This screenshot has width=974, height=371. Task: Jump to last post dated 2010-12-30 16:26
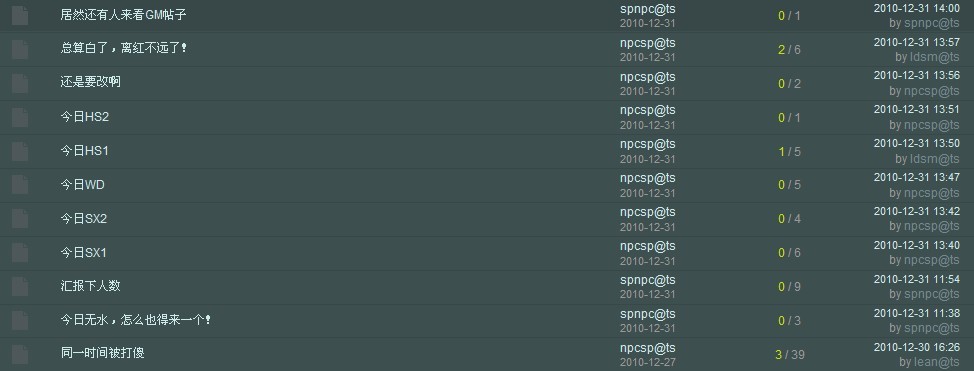tap(916, 347)
